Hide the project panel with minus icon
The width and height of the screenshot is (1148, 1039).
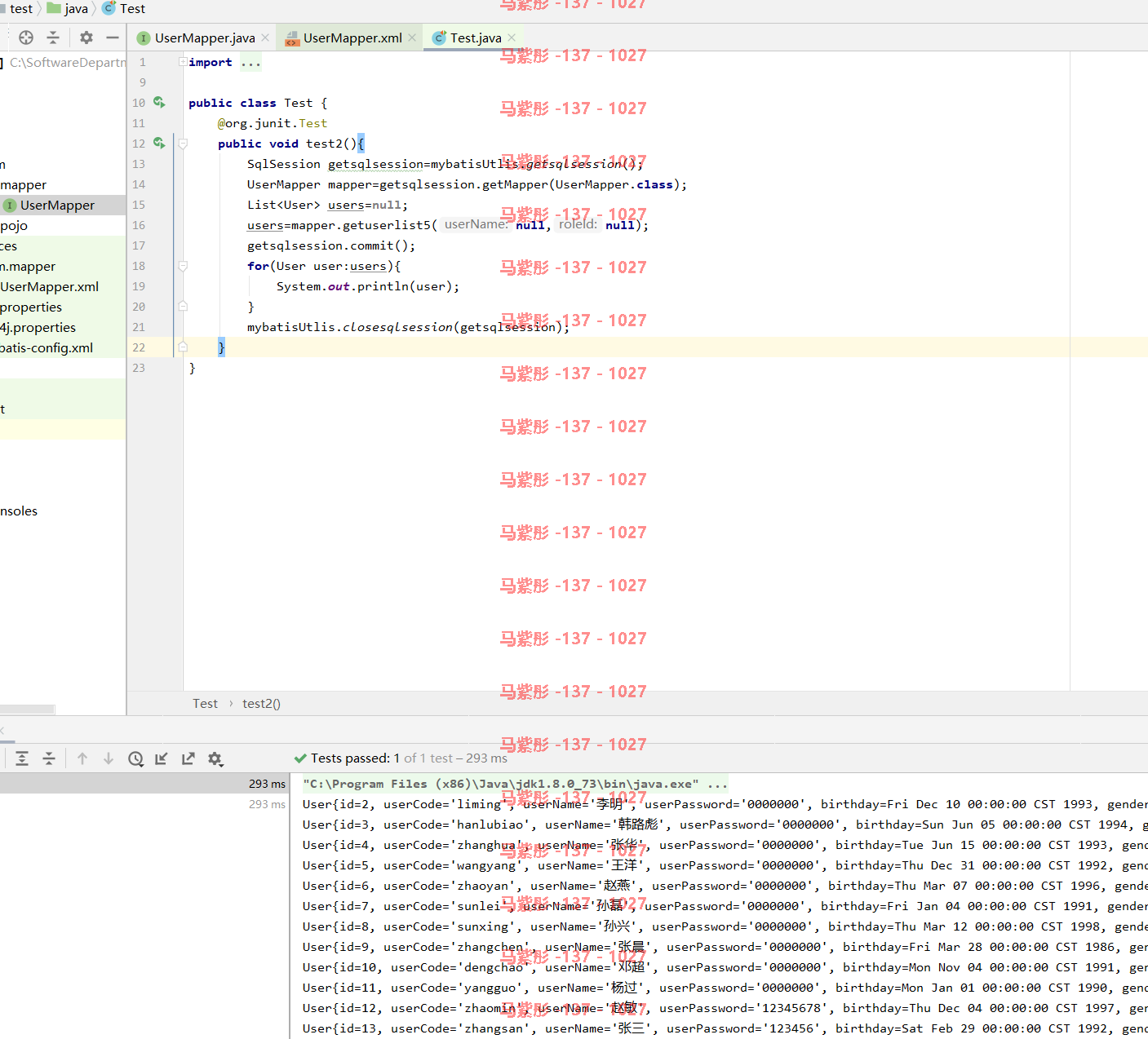click(113, 38)
